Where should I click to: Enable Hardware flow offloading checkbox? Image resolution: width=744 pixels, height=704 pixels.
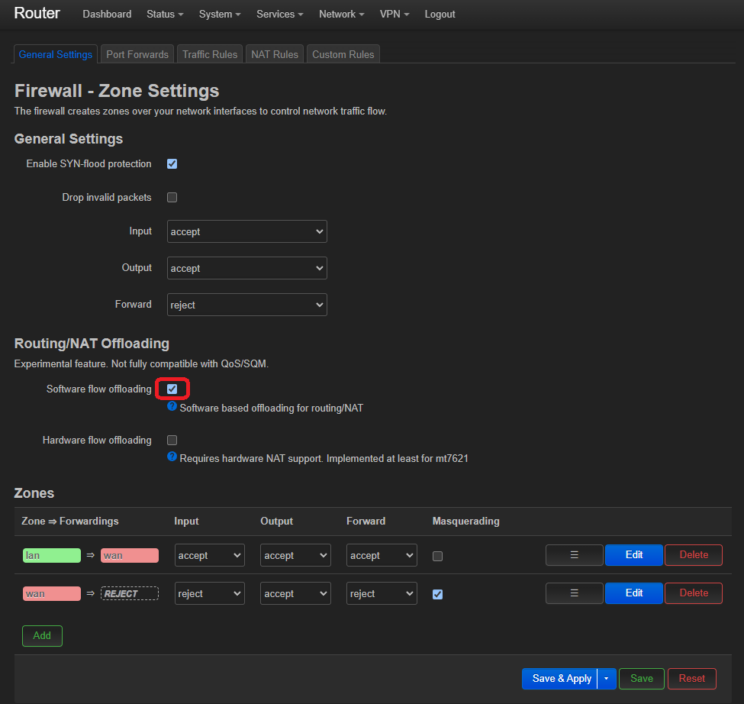[172, 440]
